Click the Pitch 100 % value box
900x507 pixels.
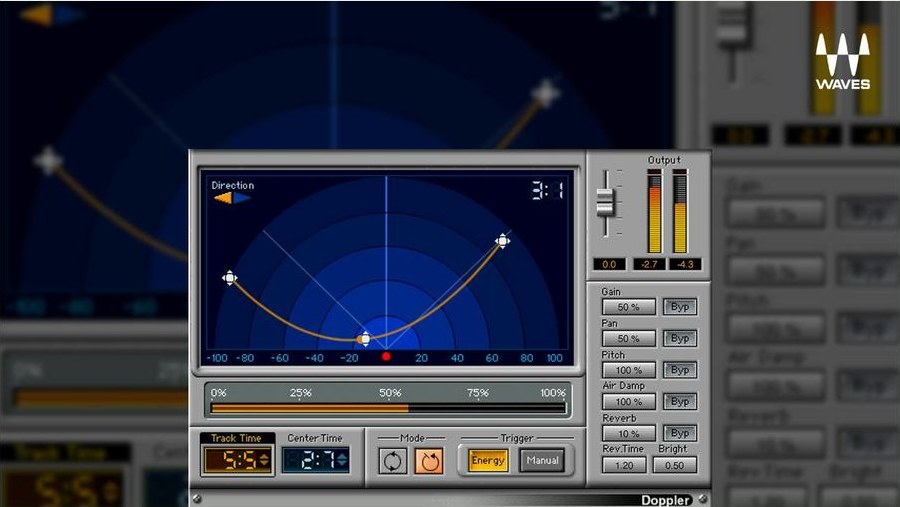click(629, 370)
